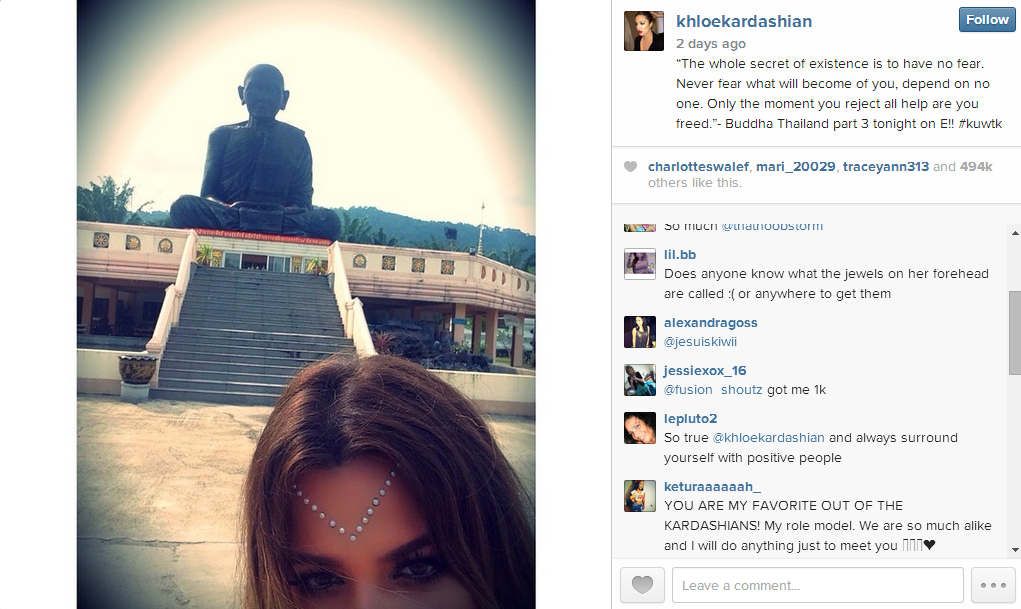Click the comments scrollbar down arrow
1021x609 pixels.
pos(1014,550)
